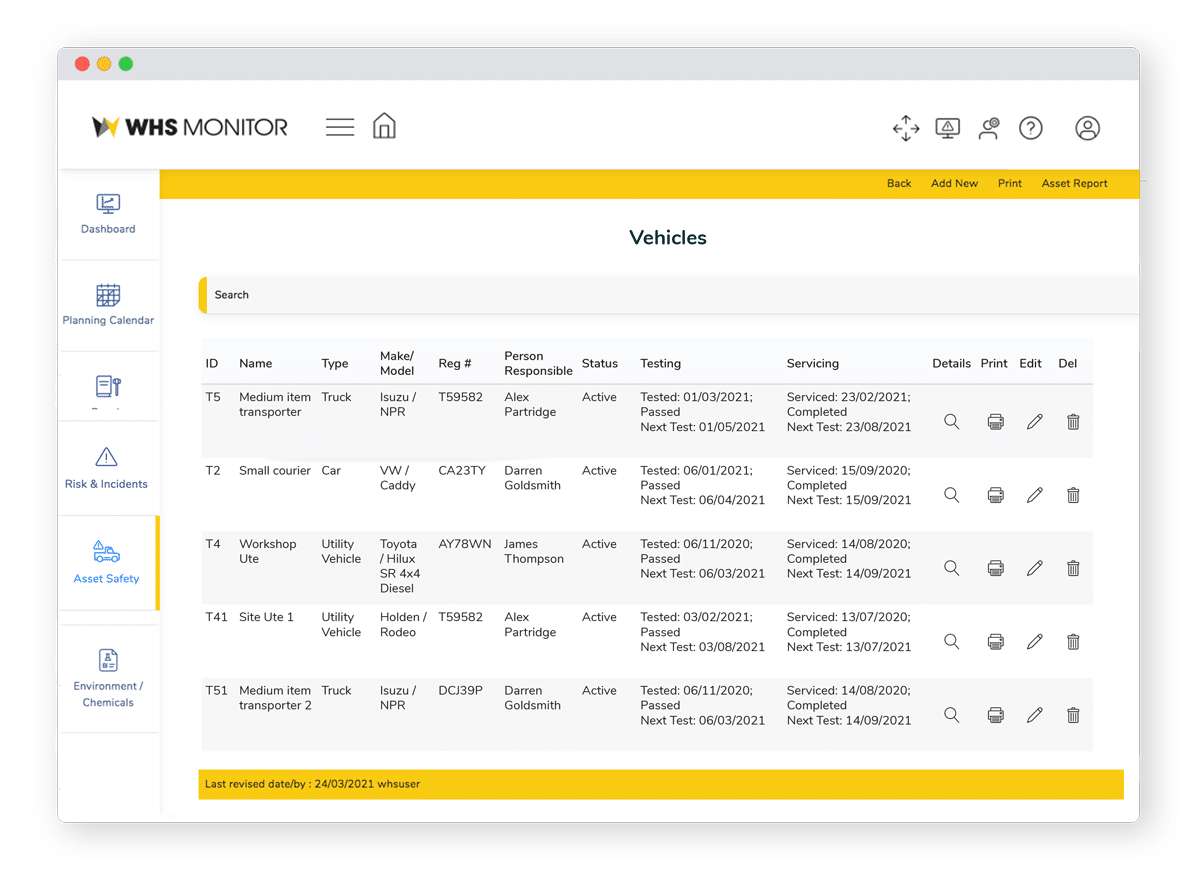The image size is (1200, 870).
Task: Open the Risk & Incidents section
Action: (x=107, y=467)
